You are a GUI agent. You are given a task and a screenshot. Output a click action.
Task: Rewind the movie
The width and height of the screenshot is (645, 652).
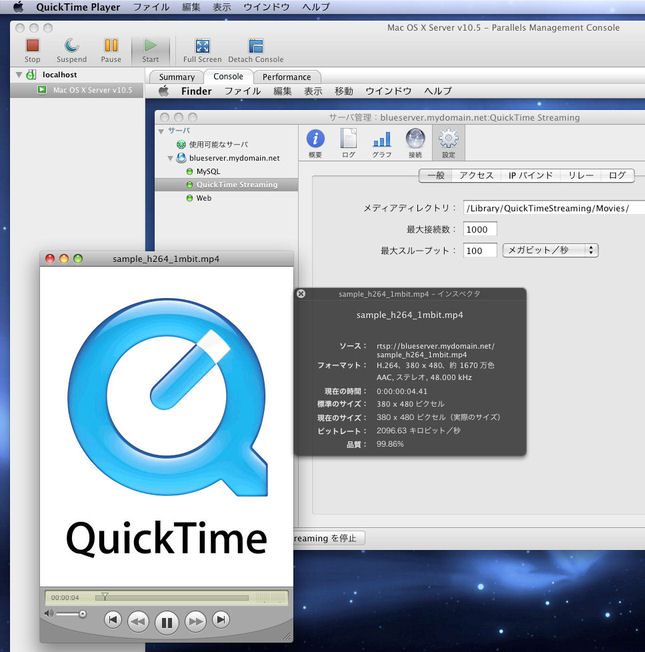point(138,622)
